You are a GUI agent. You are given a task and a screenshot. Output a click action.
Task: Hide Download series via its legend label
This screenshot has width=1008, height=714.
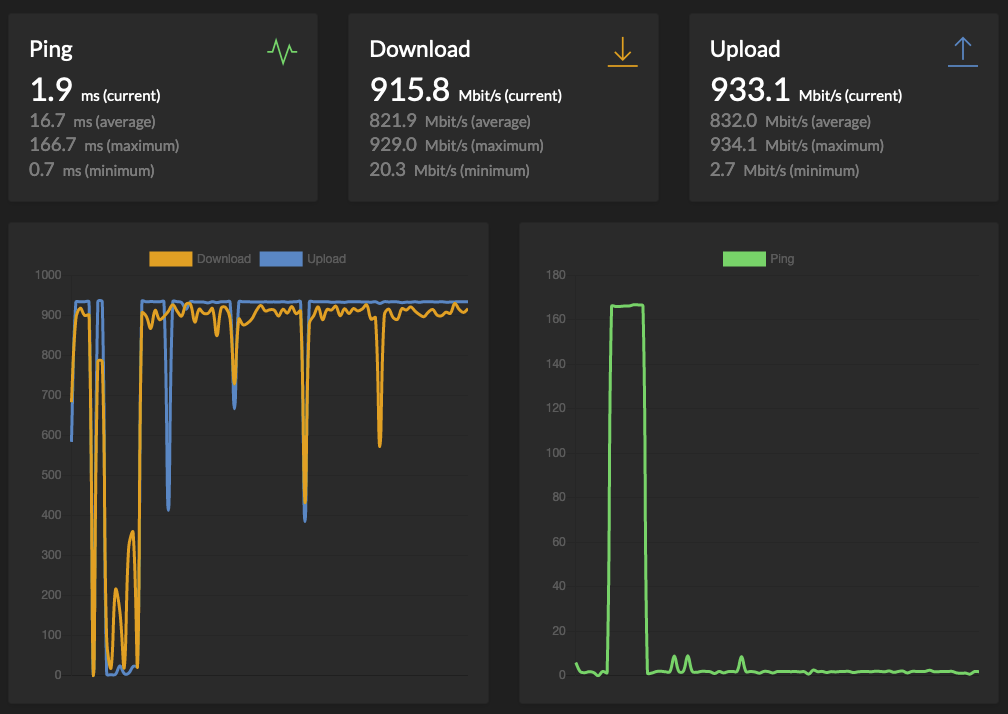[224, 259]
